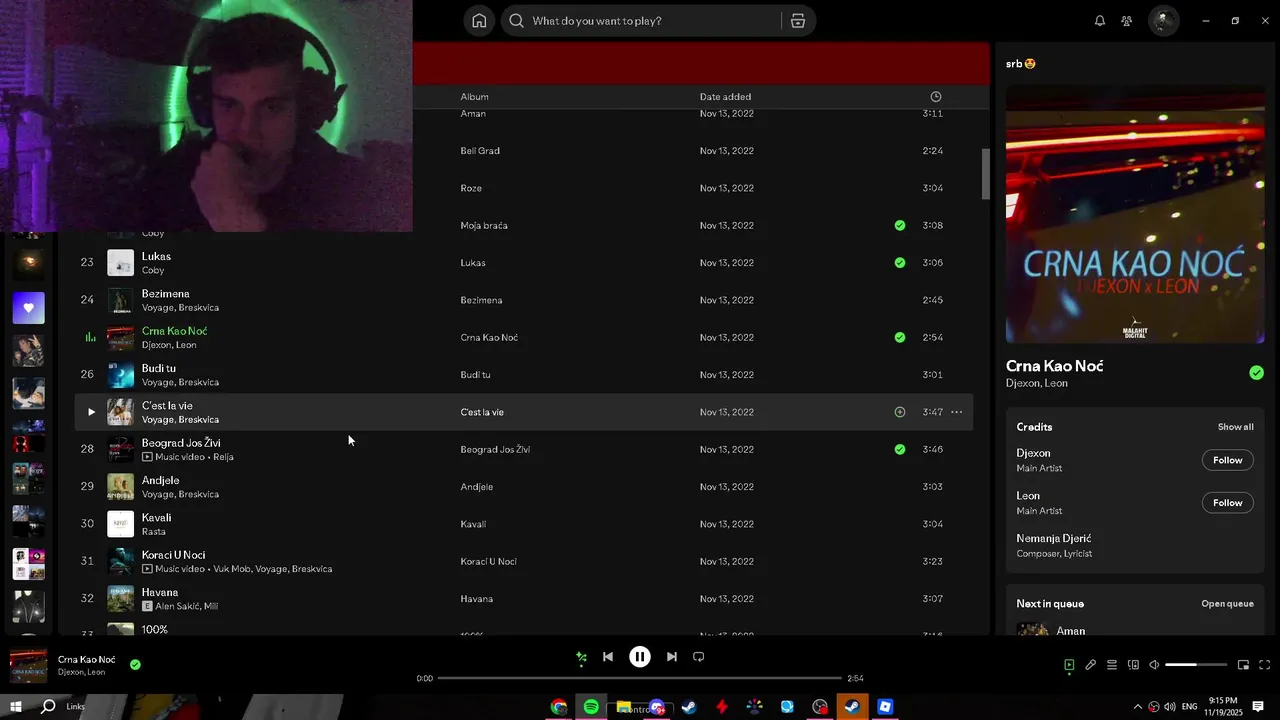Open the artist link in the player bar
Image resolution: width=1280 pixels, height=720 pixels.
(x=81, y=672)
